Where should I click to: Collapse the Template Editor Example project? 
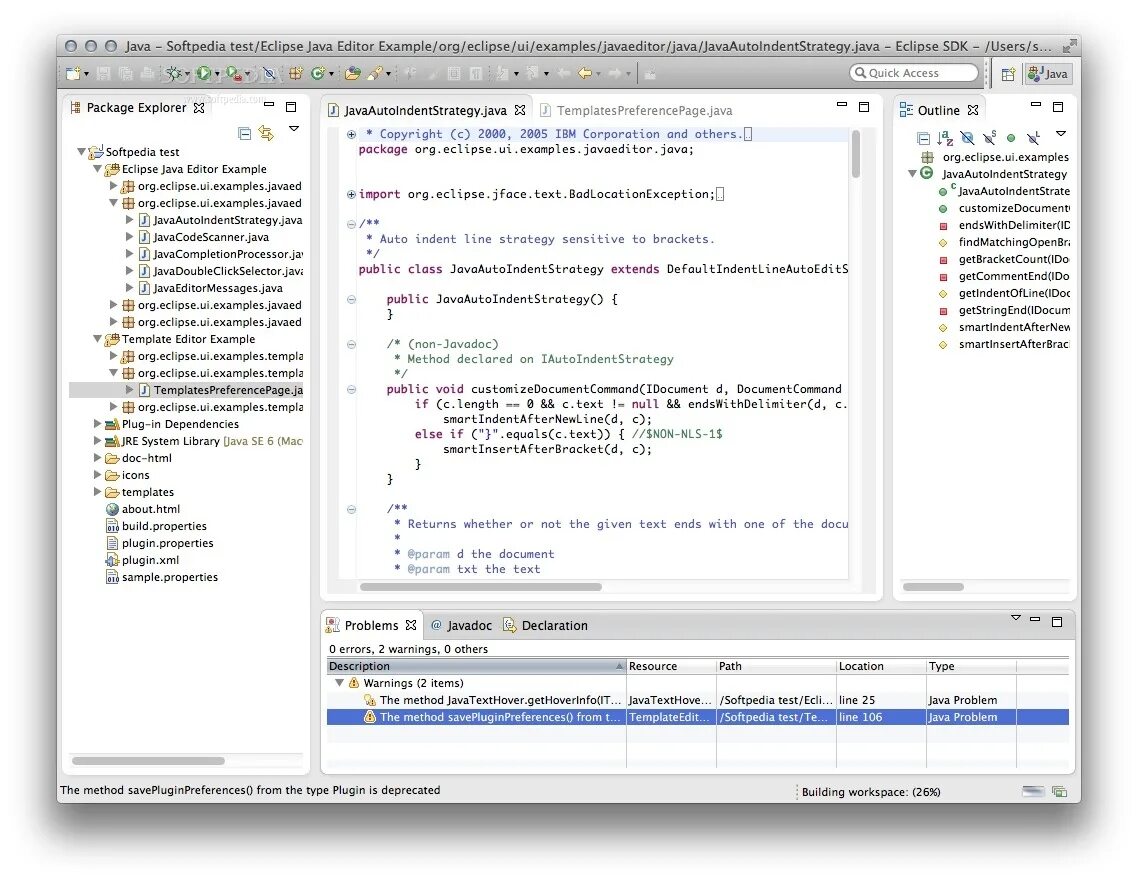[x=97, y=339]
